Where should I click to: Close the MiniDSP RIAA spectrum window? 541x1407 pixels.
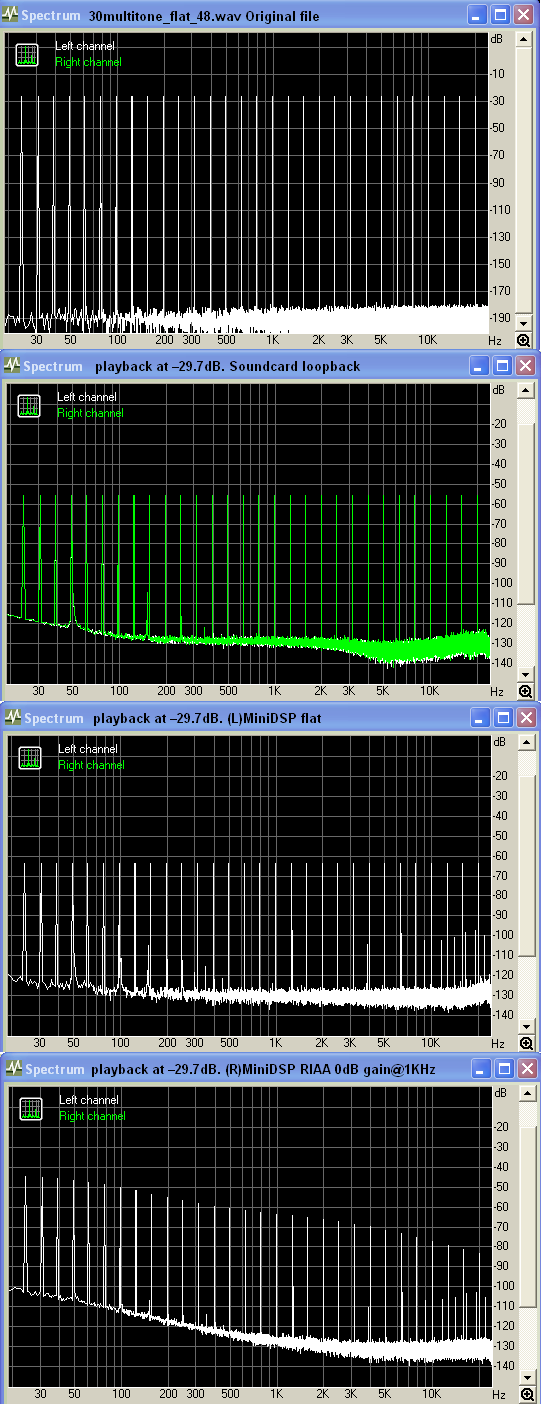(x=525, y=1069)
